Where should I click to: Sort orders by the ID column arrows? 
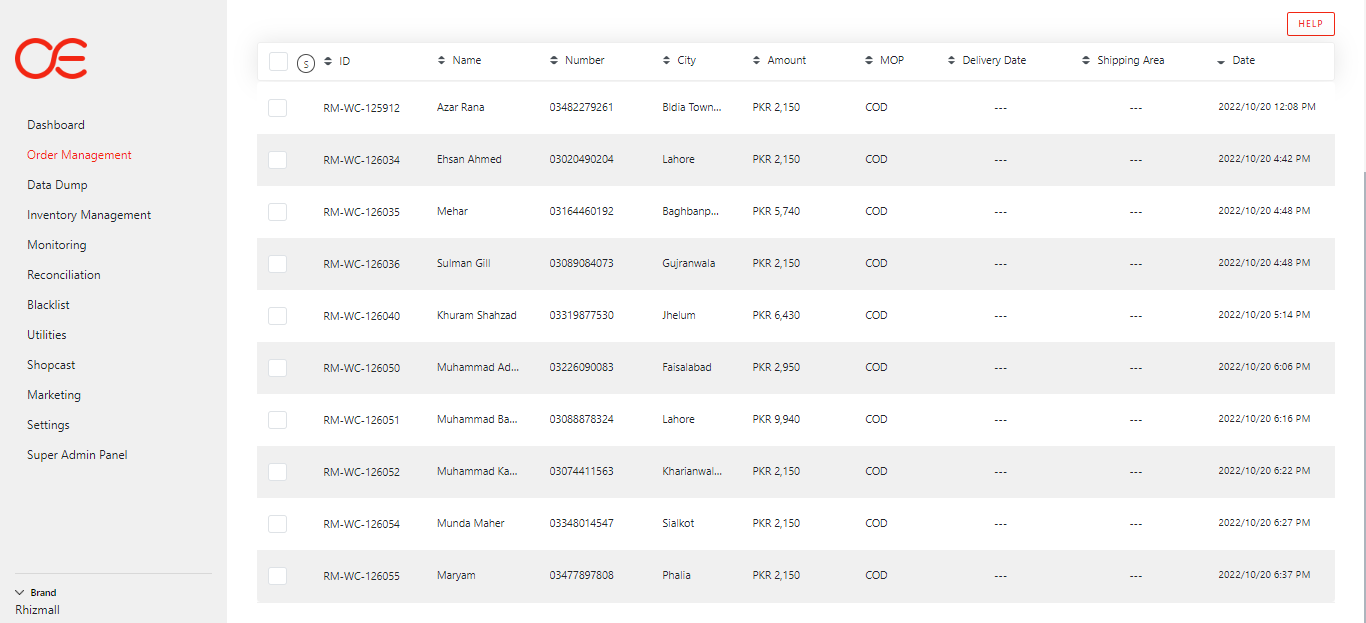328,61
